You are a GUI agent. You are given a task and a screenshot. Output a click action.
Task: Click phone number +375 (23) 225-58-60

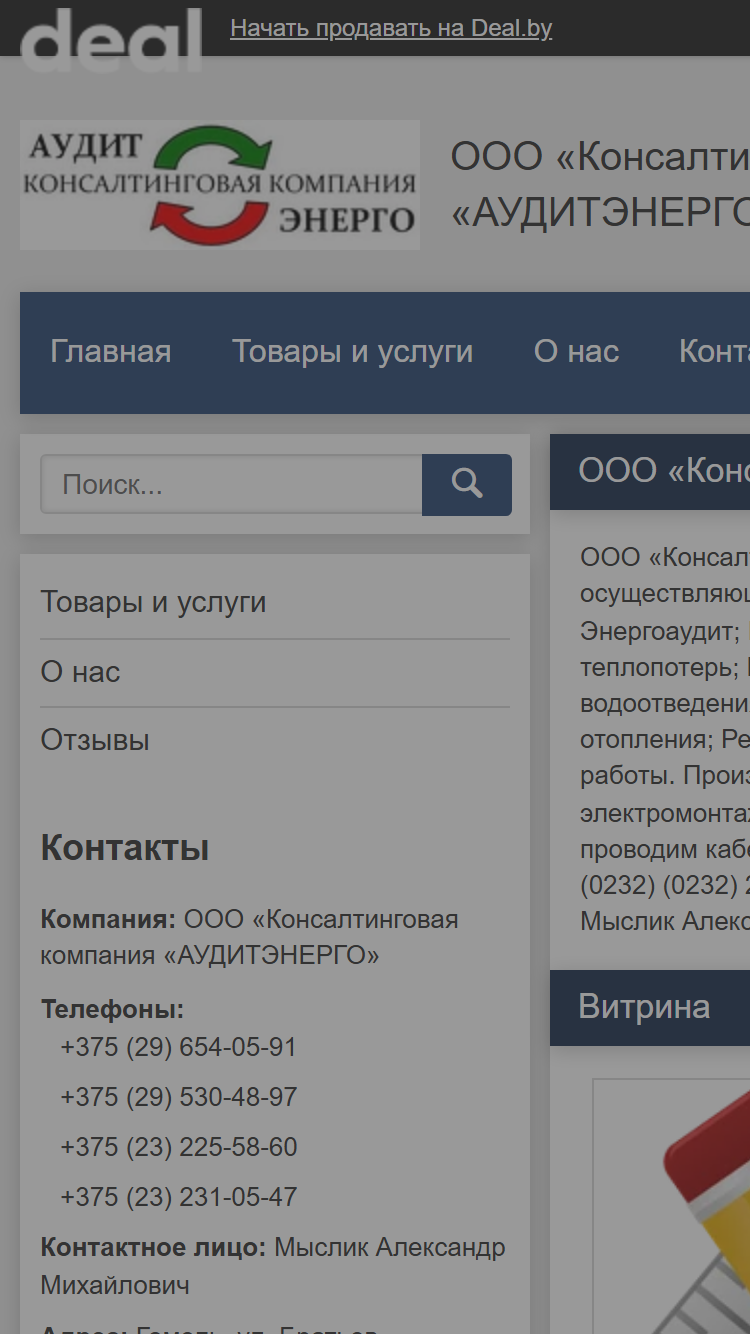tap(178, 1147)
